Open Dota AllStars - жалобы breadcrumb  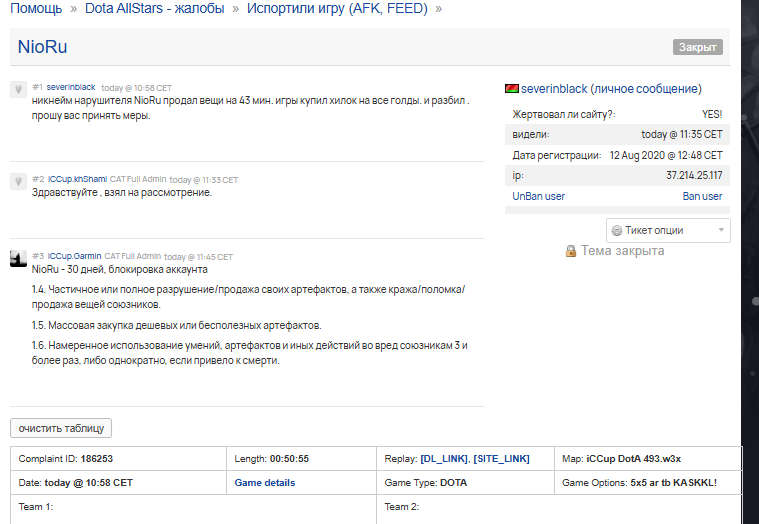click(154, 8)
